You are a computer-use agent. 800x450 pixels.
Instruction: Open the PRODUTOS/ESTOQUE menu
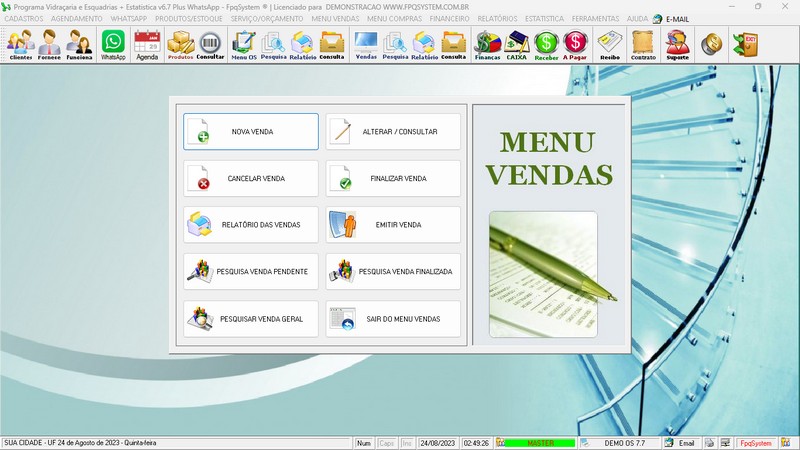189,19
